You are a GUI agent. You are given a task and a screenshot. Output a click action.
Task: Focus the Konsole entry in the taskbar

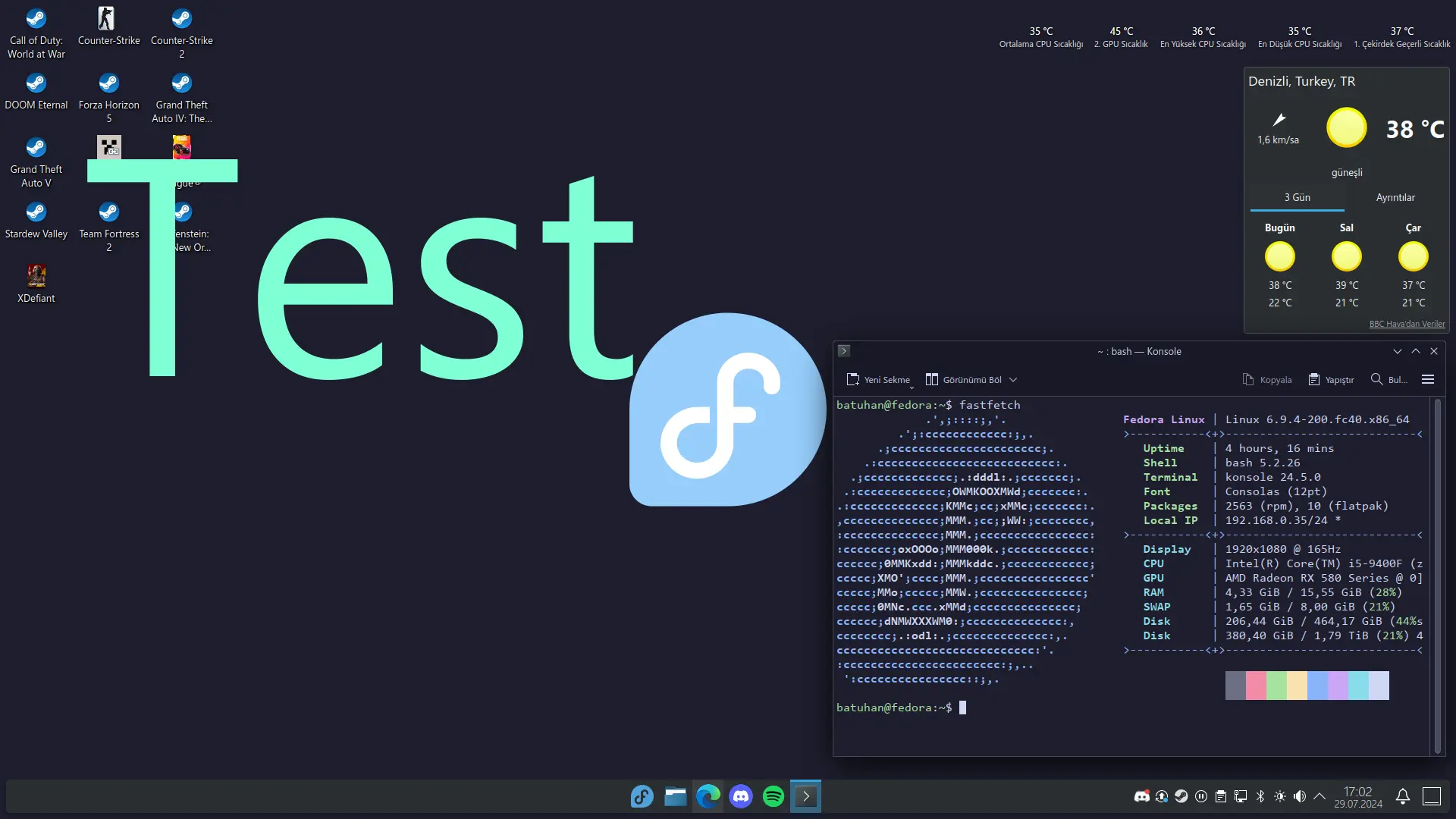tap(805, 796)
